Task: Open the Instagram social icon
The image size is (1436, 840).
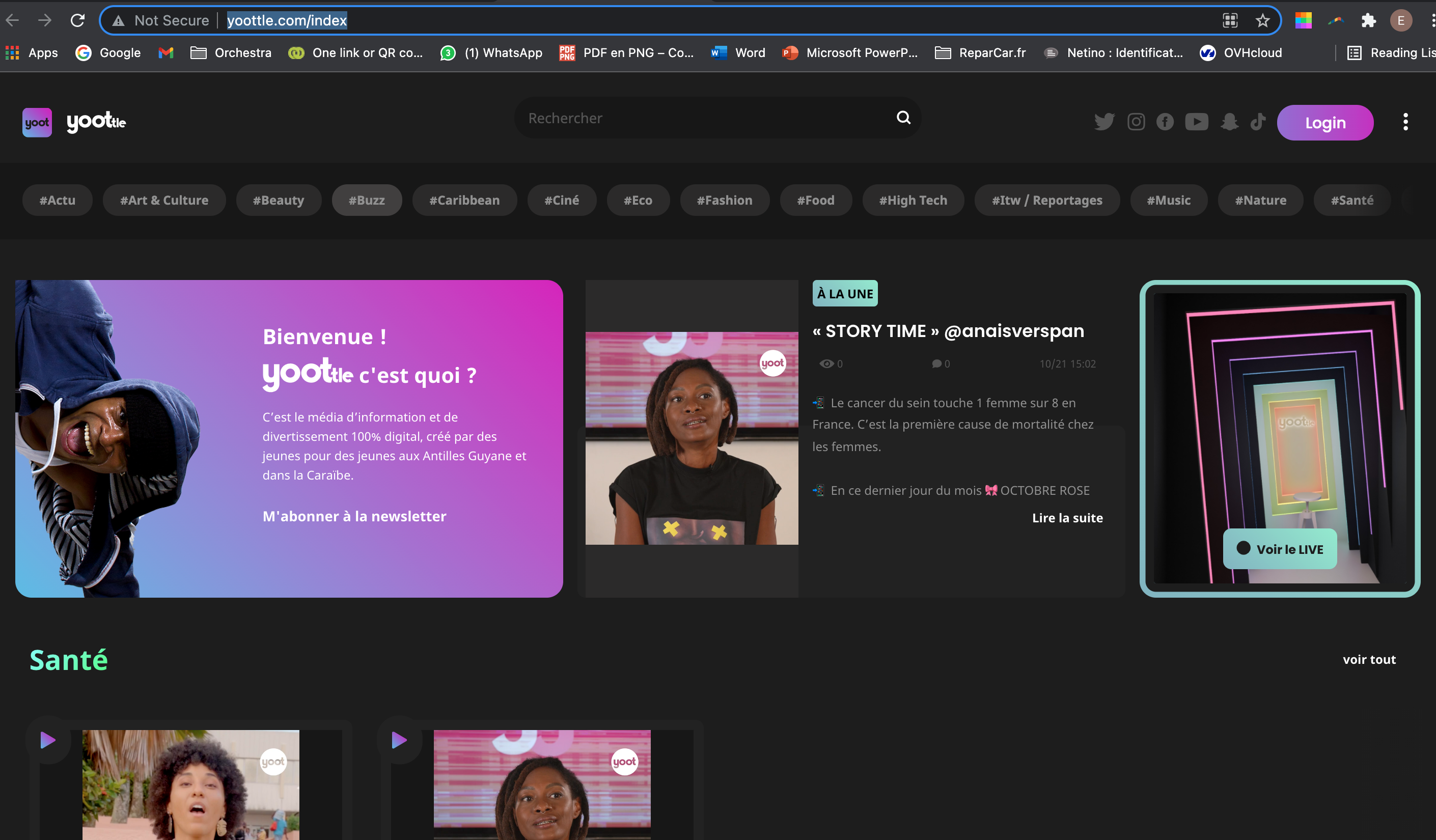Action: point(1136,122)
